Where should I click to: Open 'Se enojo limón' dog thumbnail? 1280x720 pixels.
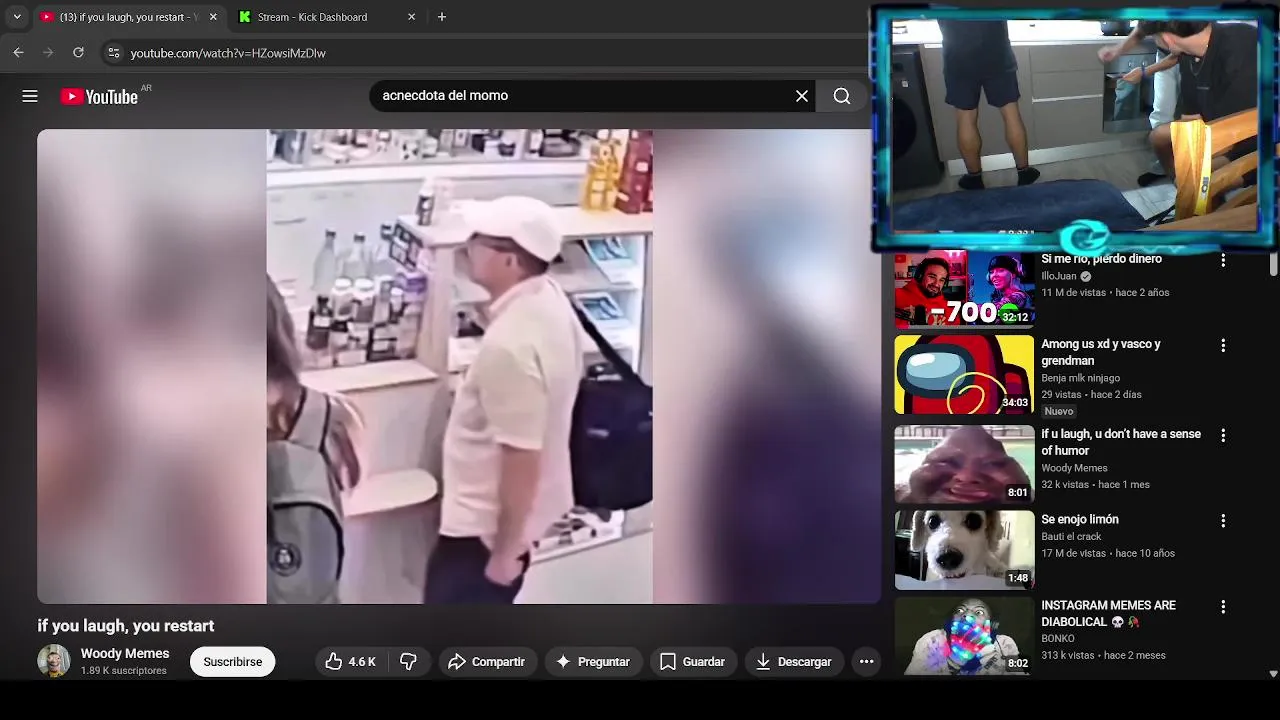(x=964, y=549)
